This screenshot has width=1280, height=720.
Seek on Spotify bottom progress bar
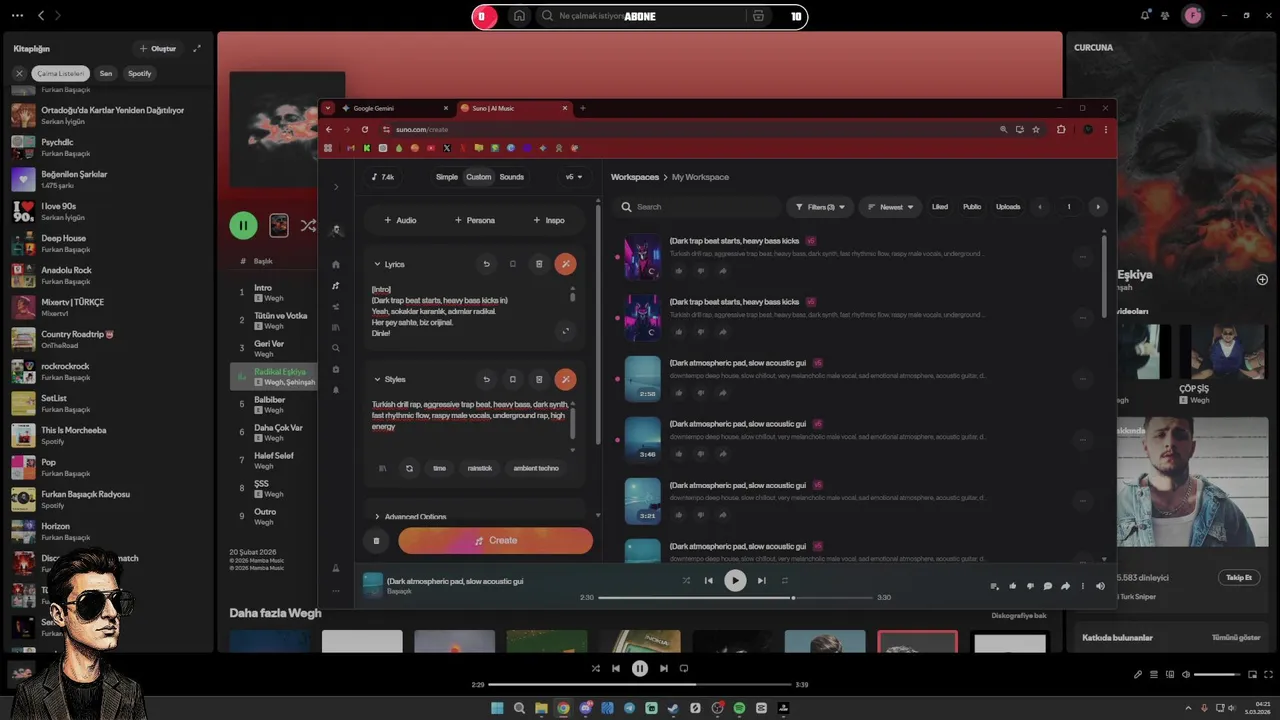(x=640, y=685)
